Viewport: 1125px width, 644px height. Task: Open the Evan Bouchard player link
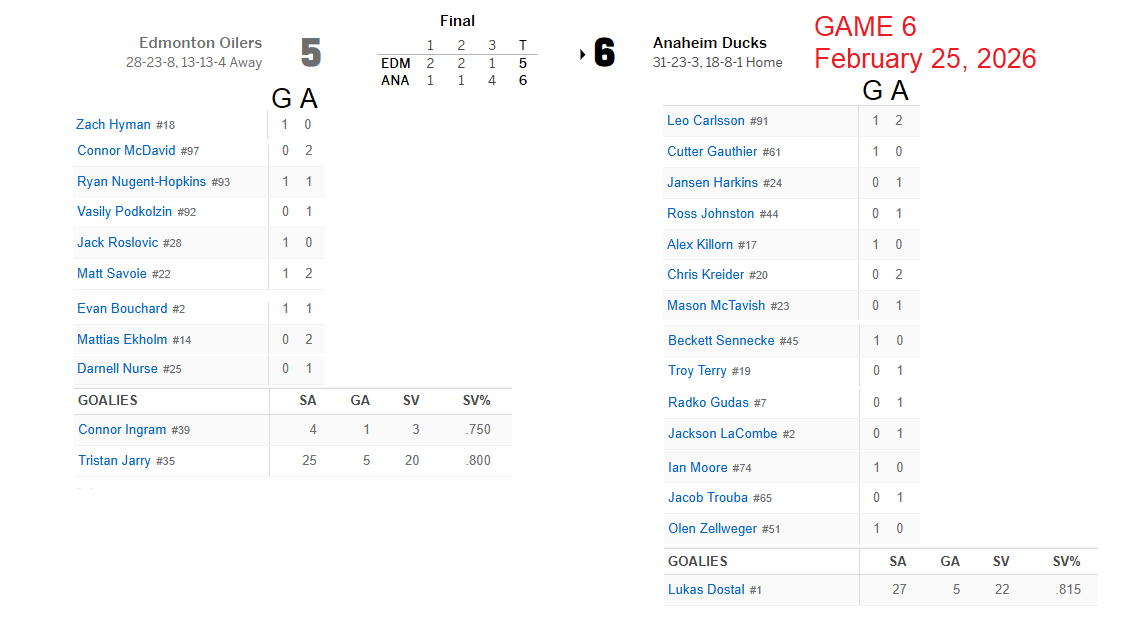122,308
